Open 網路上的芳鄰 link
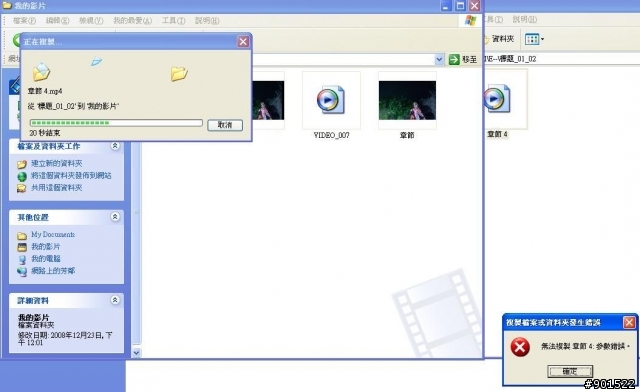 [53, 271]
